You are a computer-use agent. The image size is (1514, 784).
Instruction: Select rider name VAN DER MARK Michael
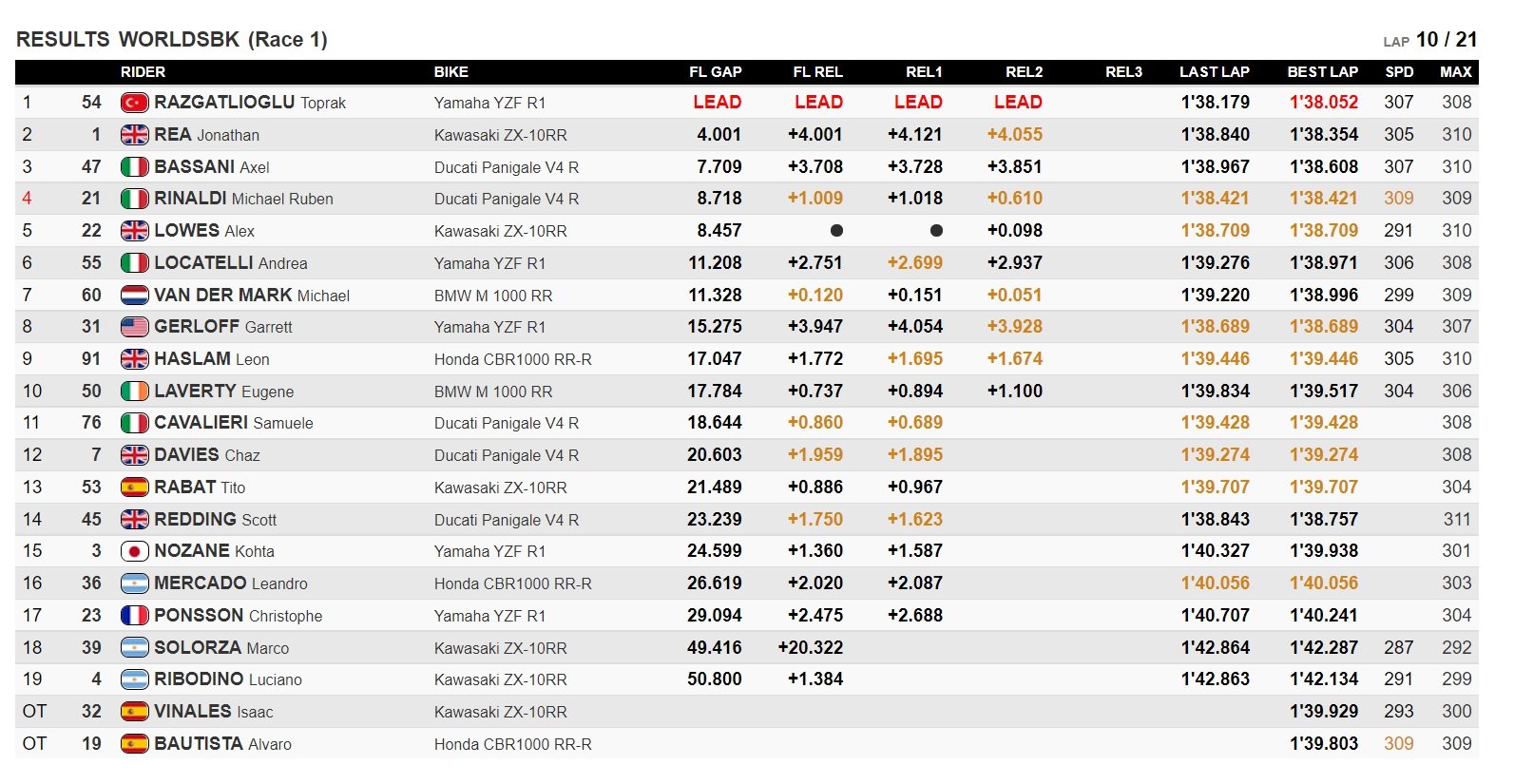click(x=252, y=296)
